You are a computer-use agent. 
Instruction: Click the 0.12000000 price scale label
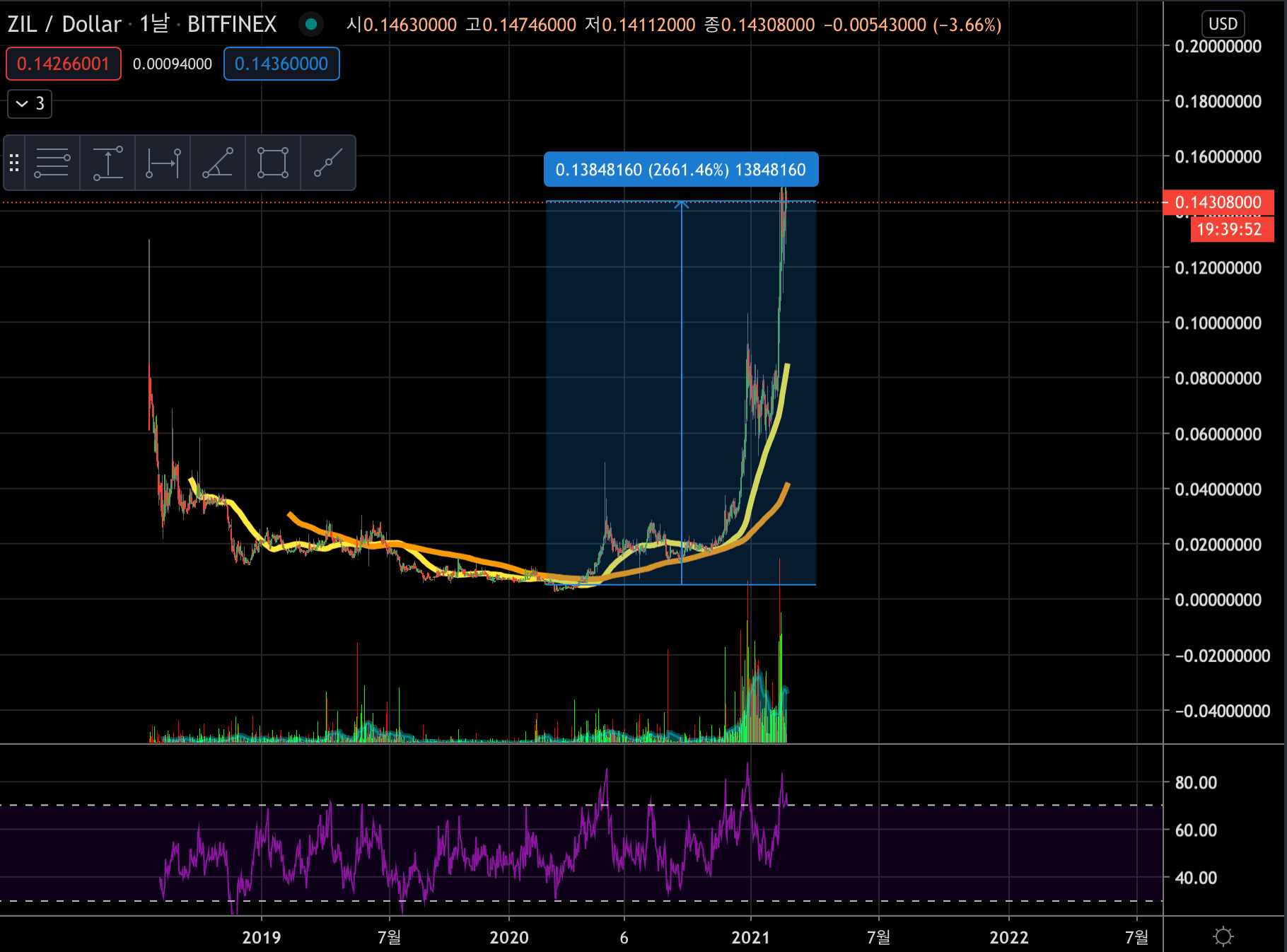tap(1218, 267)
